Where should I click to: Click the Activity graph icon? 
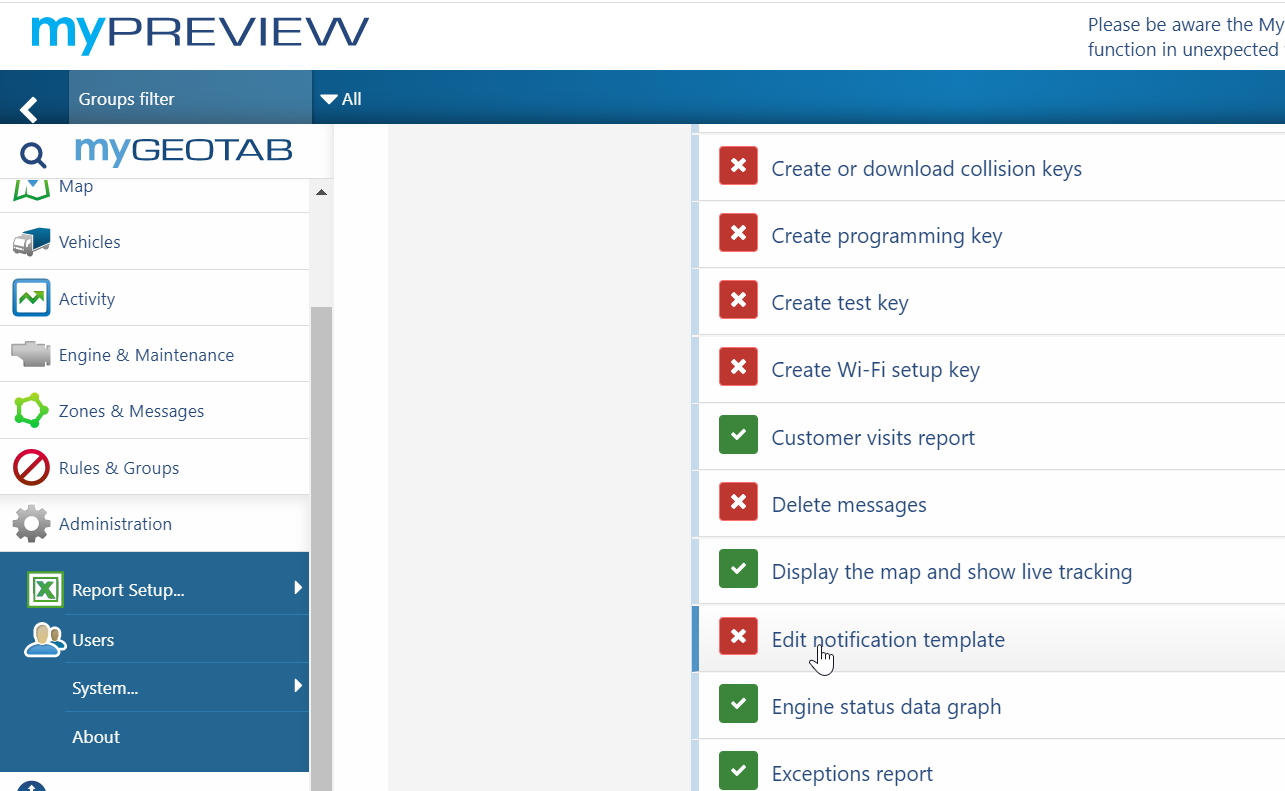[x=31, y=297]
